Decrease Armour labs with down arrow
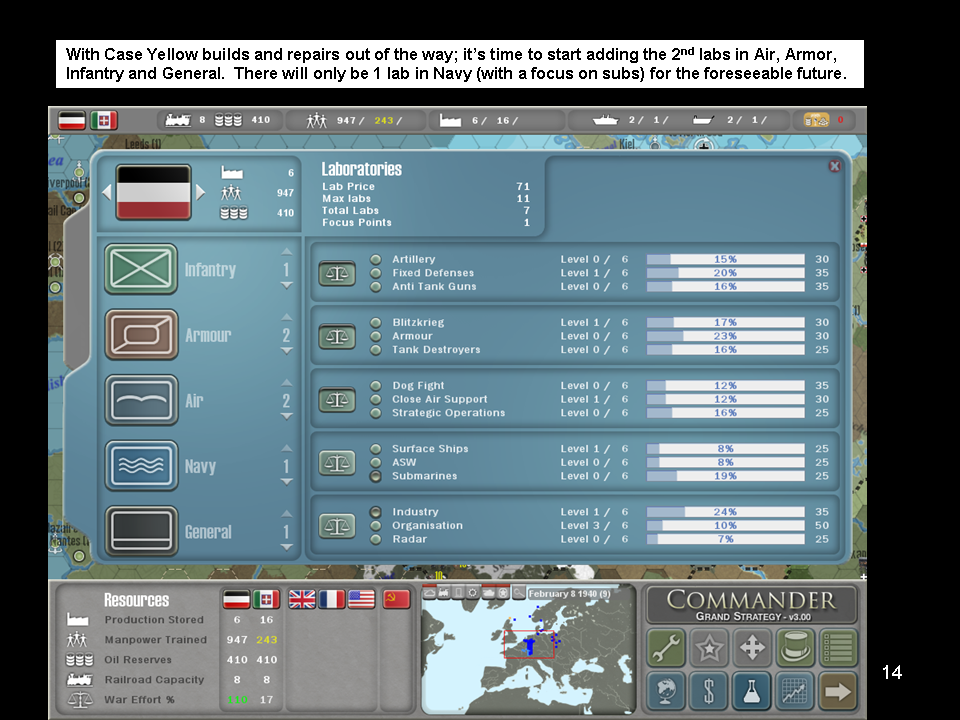 pos(287,351)
